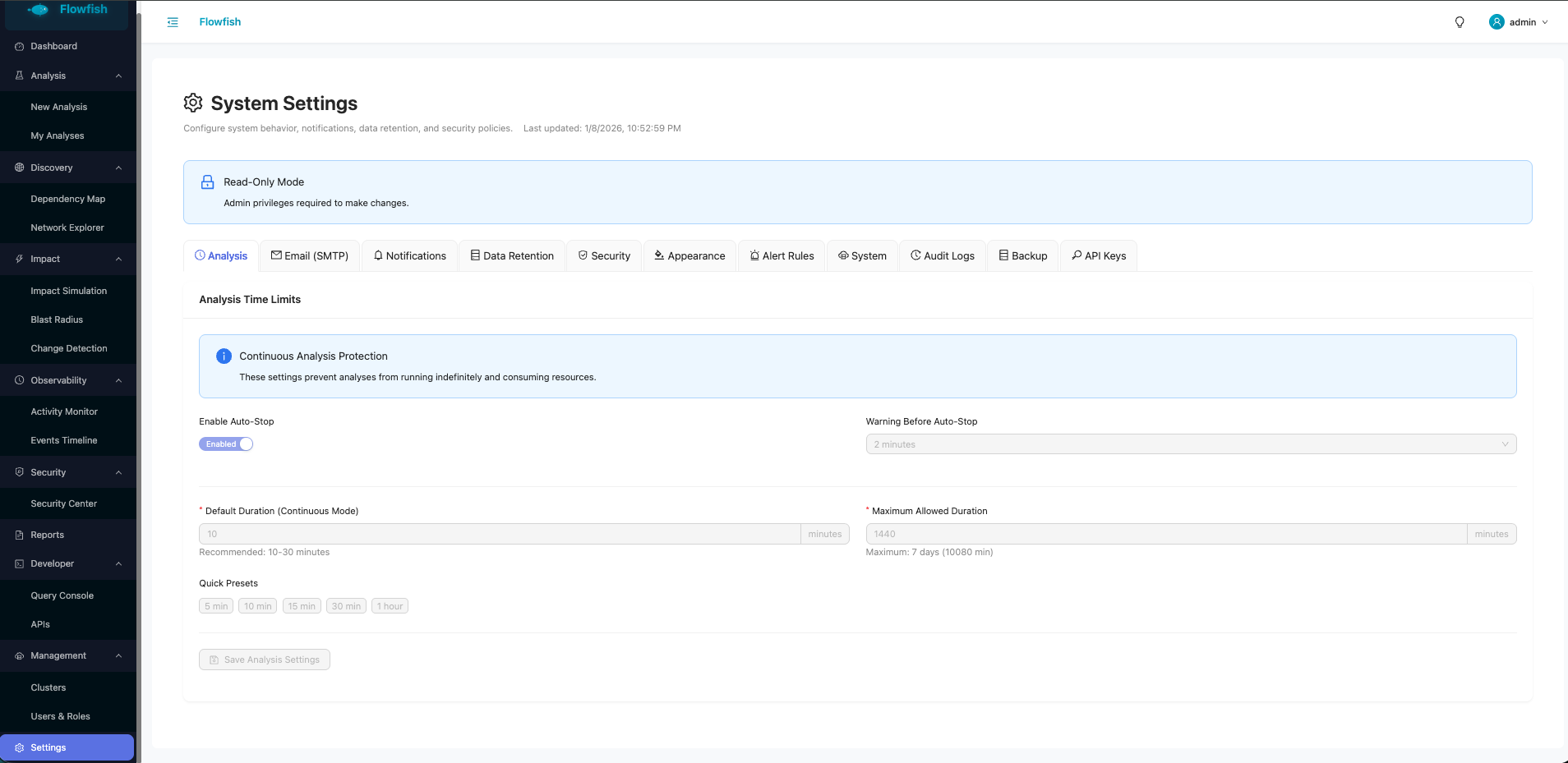Open Network Explorer in sidebar
Viewport: 1568px width, 763px height.
(x=68, y=228)
